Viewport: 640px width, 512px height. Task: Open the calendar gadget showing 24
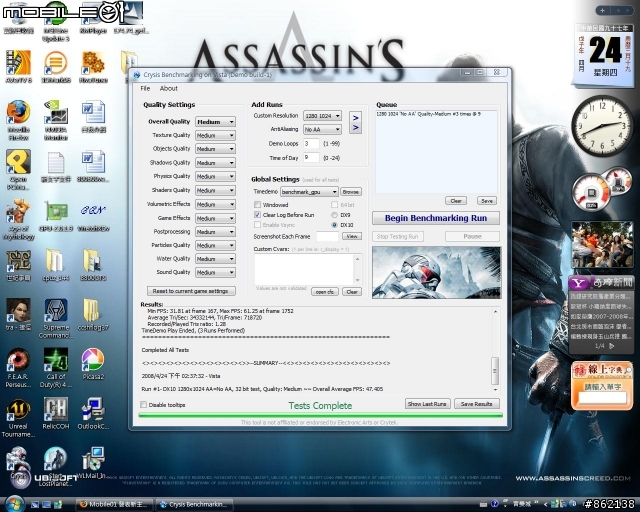coord(602,56)
